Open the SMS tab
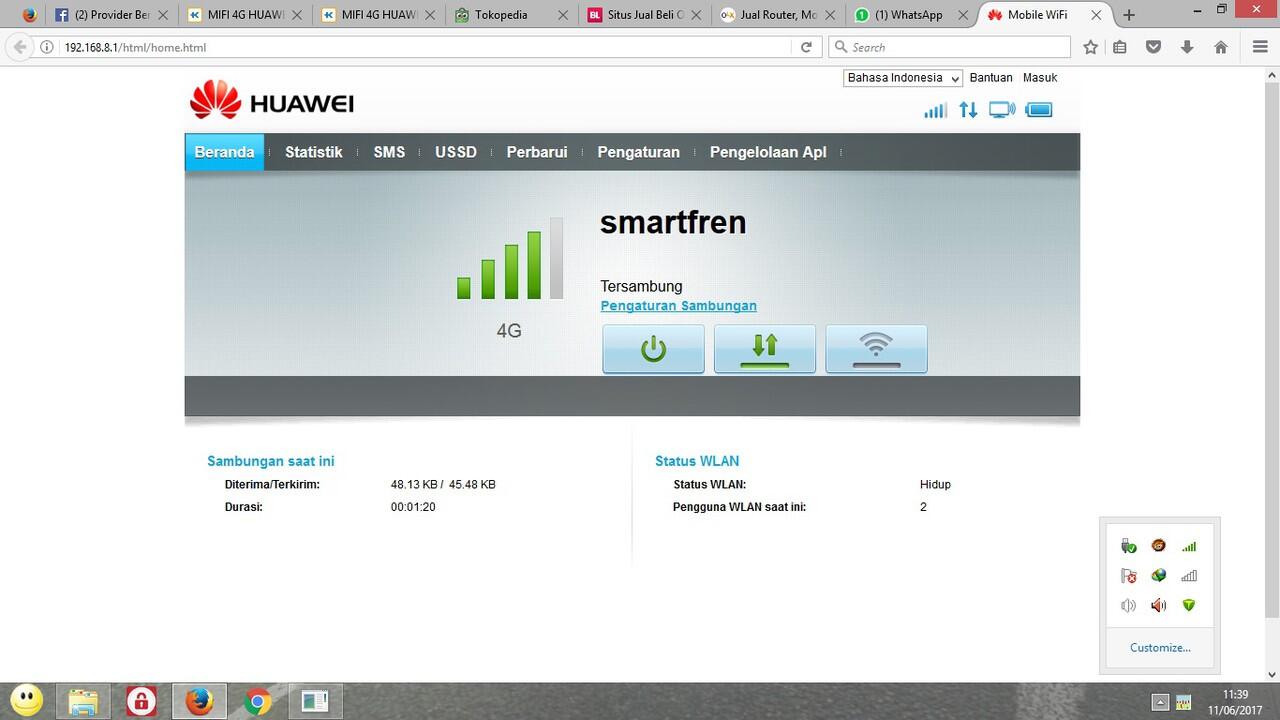The height and width of the screenshot is (720, 1280). 389,152
